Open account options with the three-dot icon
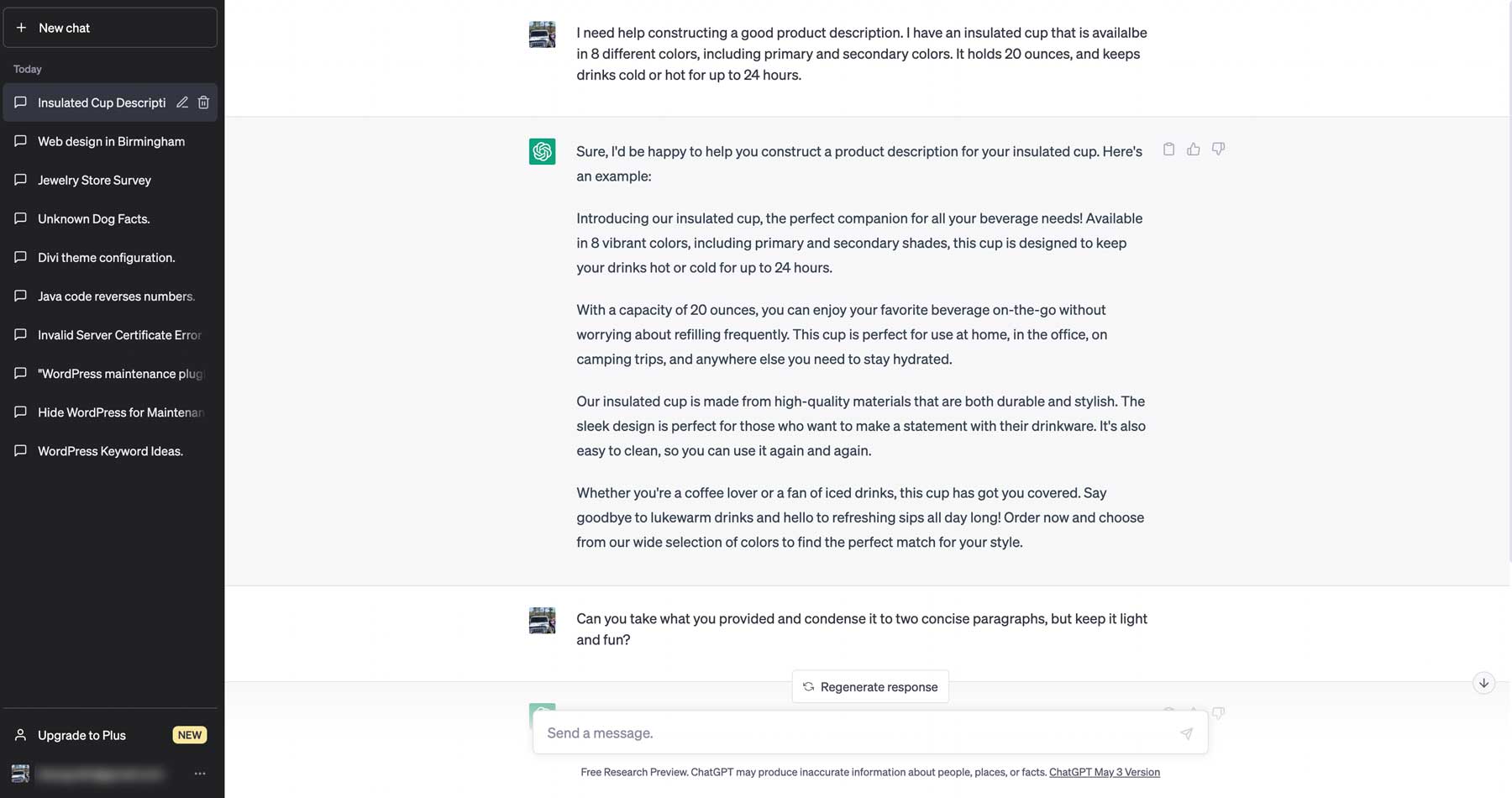Image resolution: width=1512 pixels, height=798 pixels. point(199,773)
